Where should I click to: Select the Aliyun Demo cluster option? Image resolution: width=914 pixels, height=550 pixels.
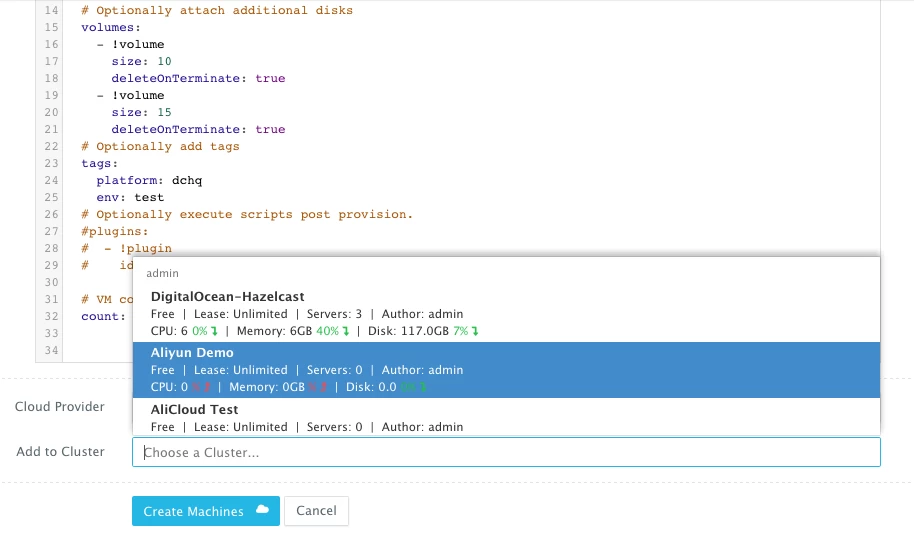click(506, 370)
